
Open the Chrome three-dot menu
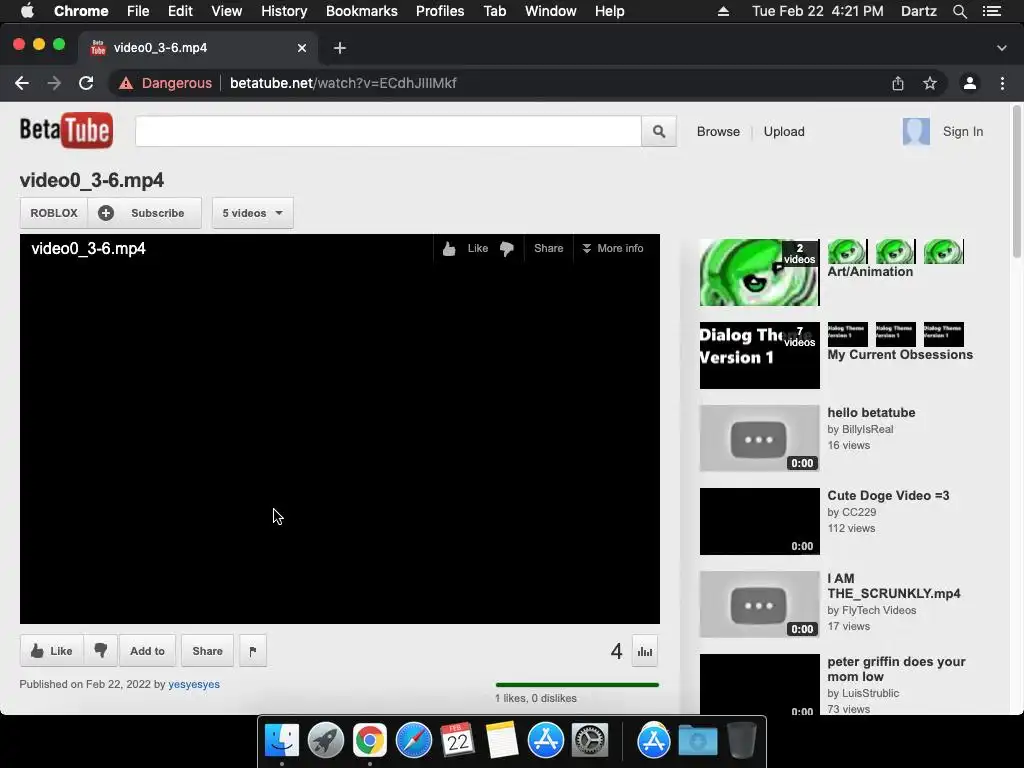pyautogui.click(x=1002, y=83)
